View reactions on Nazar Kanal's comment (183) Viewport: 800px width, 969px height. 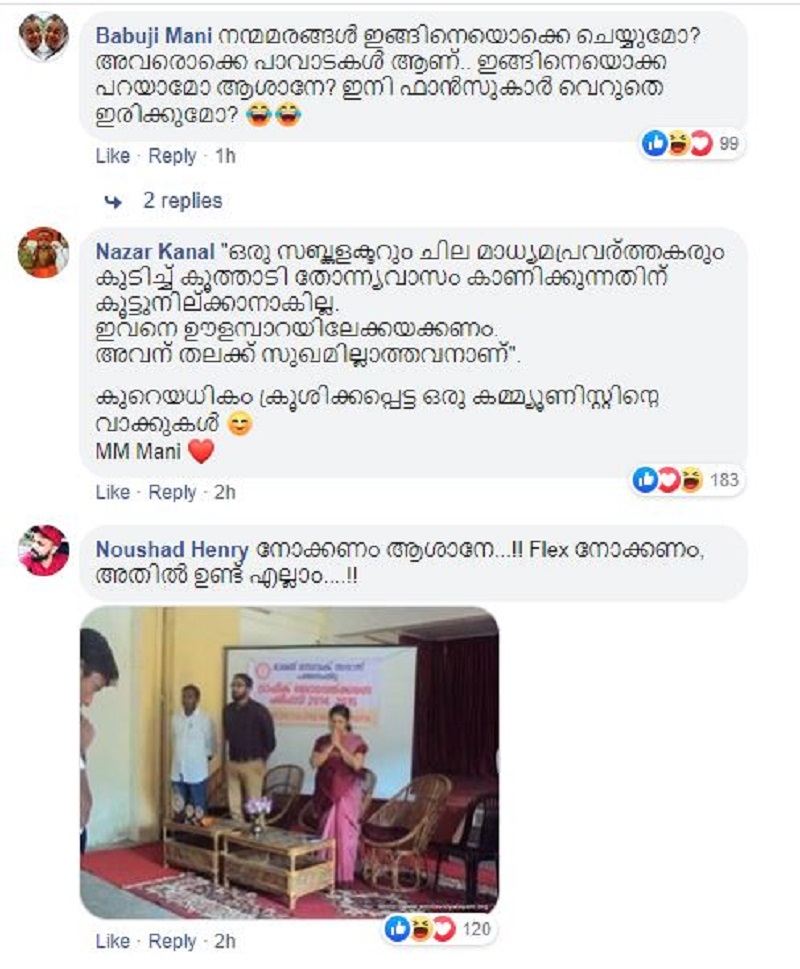(x=687, y=480)
